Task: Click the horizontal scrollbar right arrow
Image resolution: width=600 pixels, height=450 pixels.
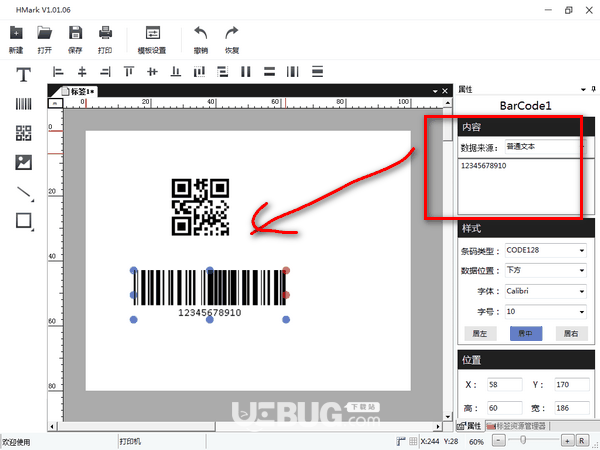Action: click(438, 426)
